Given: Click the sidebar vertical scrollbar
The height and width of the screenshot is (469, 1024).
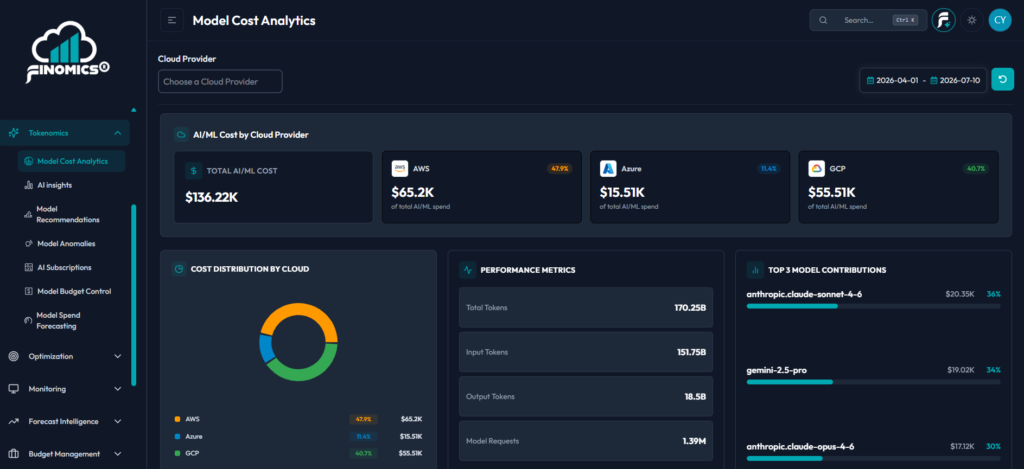Looking at the screenshot, I should pyautogui.click(x=134, y=295).
